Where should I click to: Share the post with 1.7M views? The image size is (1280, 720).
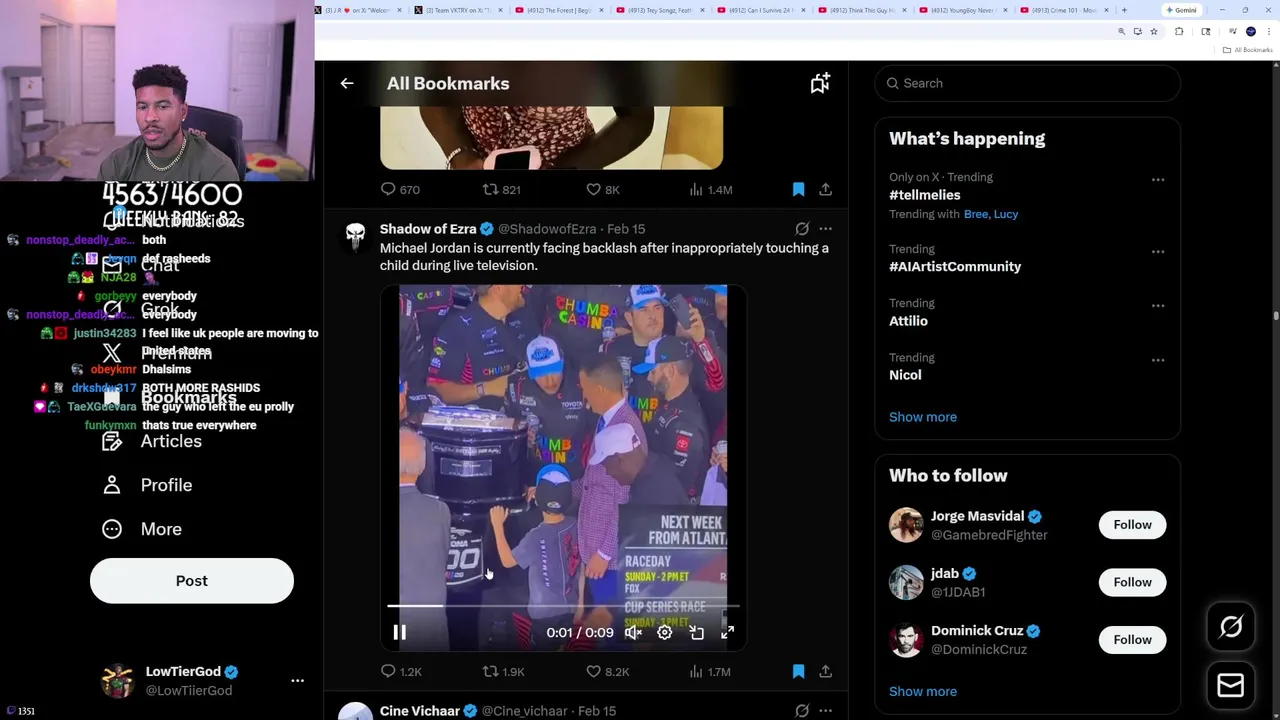825,672
